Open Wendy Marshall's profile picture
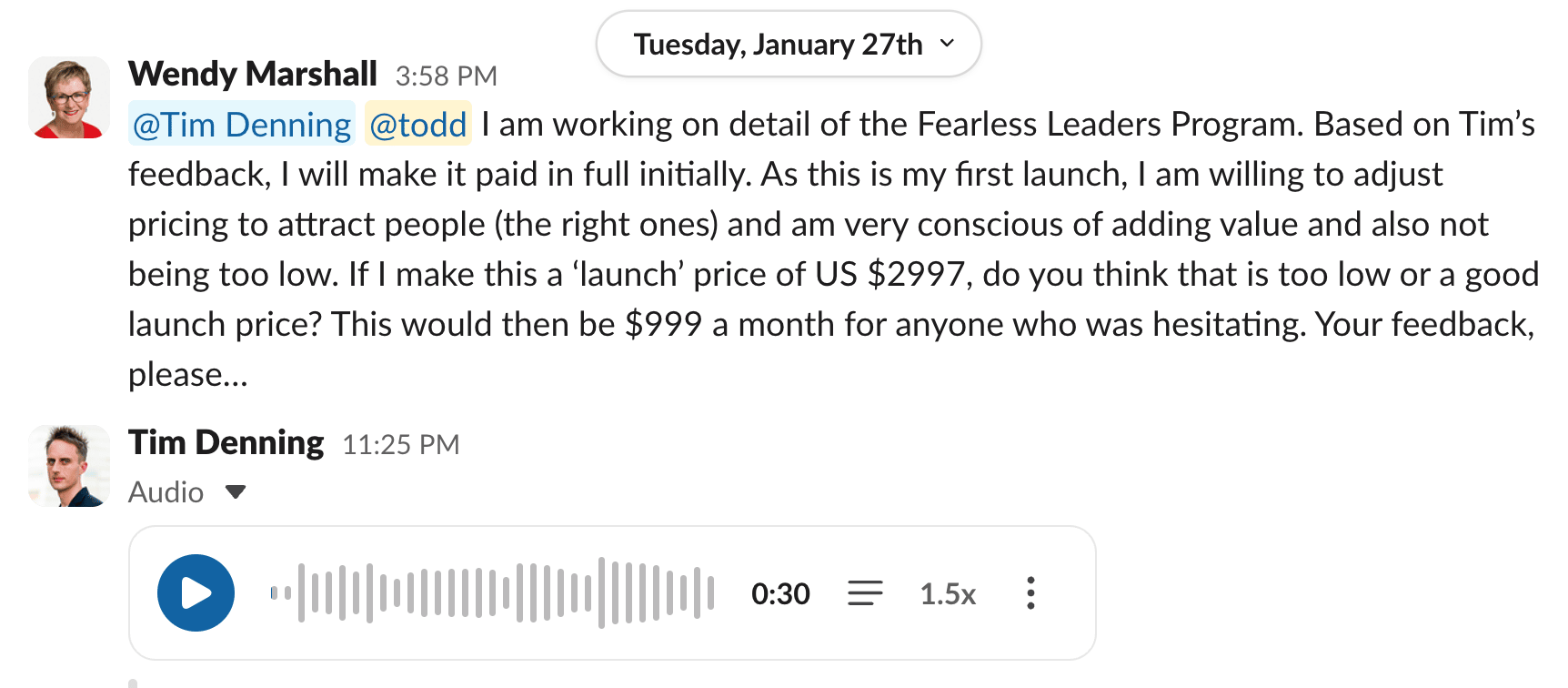 click(x=69, y=97)
